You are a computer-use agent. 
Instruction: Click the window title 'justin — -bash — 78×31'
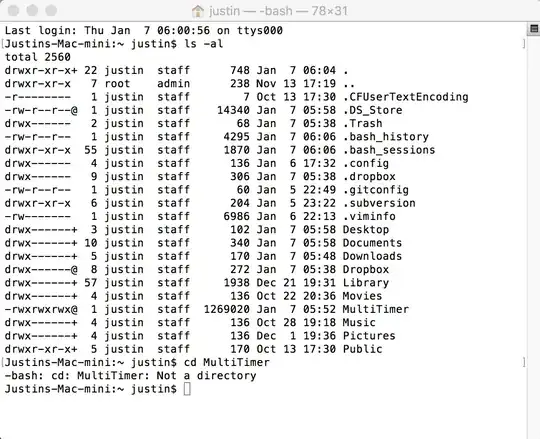point(278,11)
